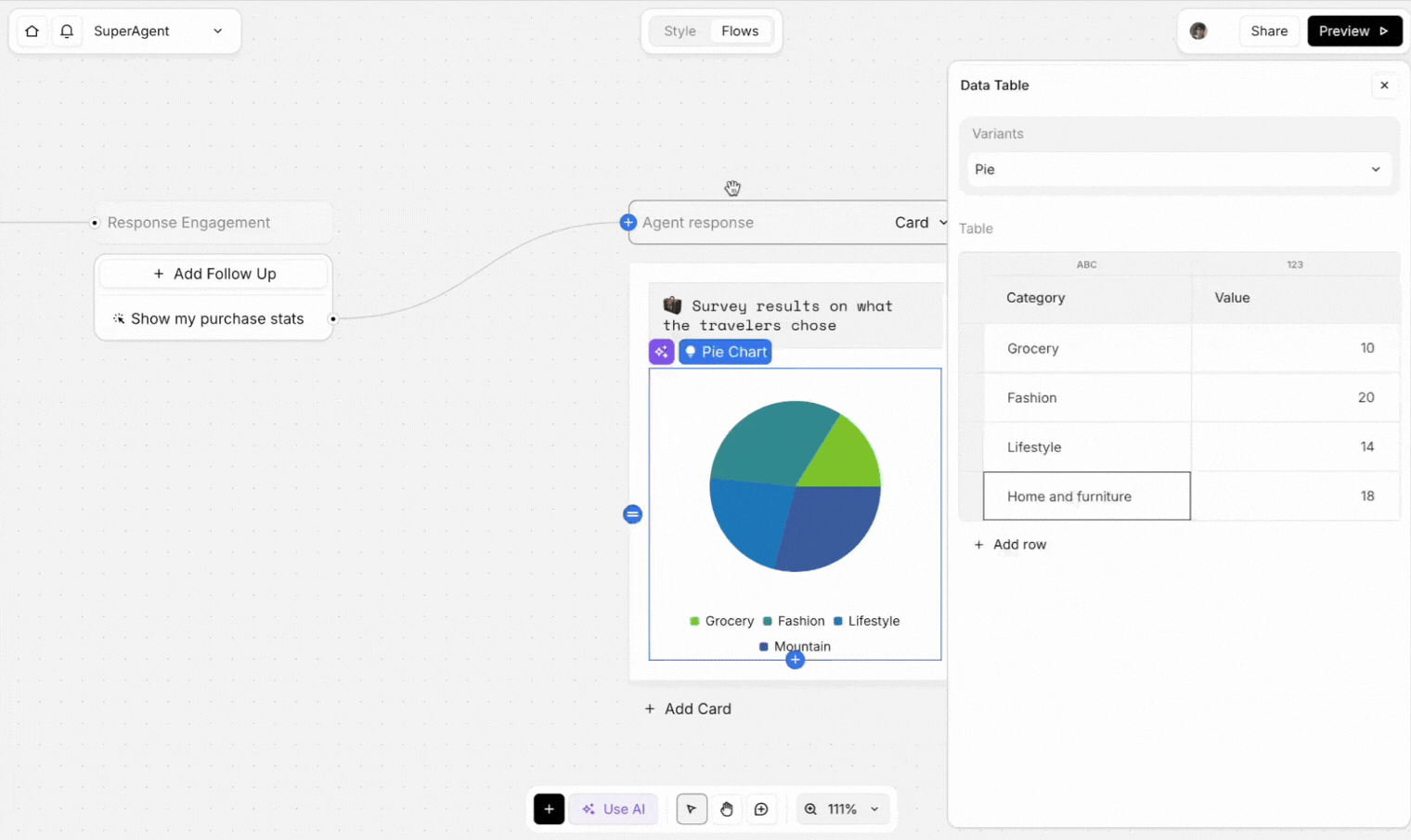Select the Value column header

(x=1296, y=298)
